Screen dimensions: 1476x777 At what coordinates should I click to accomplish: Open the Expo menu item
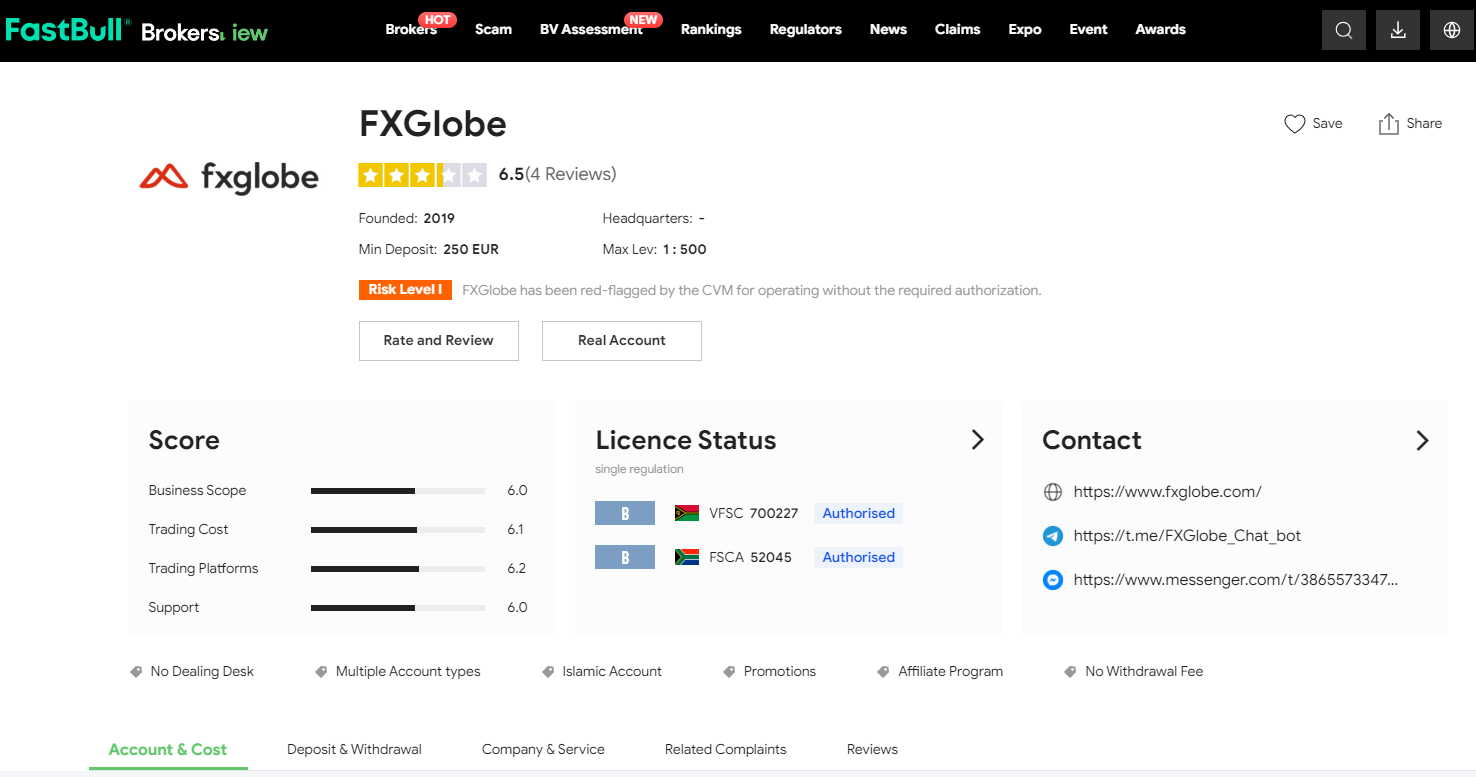[x=1025, y=30]
